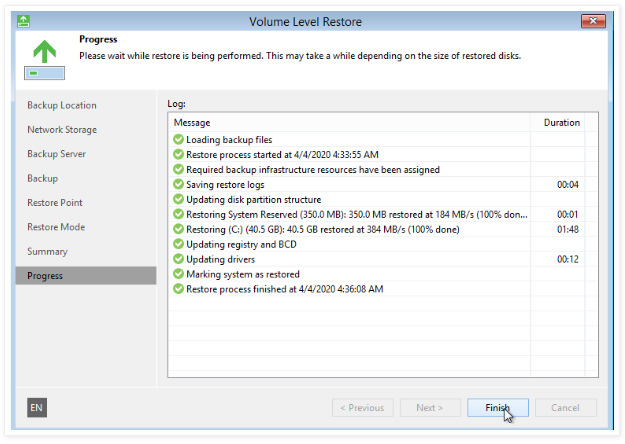Open the Network Storage step

pos(62,130)
